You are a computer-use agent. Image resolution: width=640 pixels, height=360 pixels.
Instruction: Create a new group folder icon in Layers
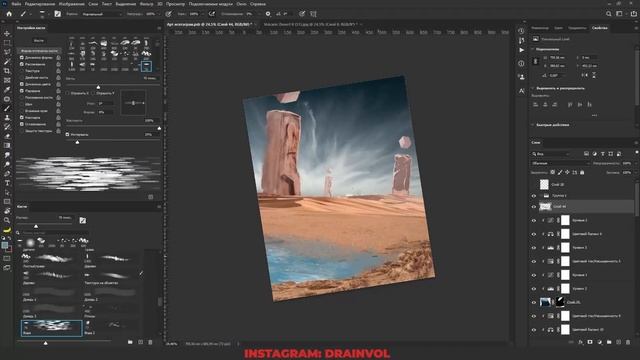[609, 342]
